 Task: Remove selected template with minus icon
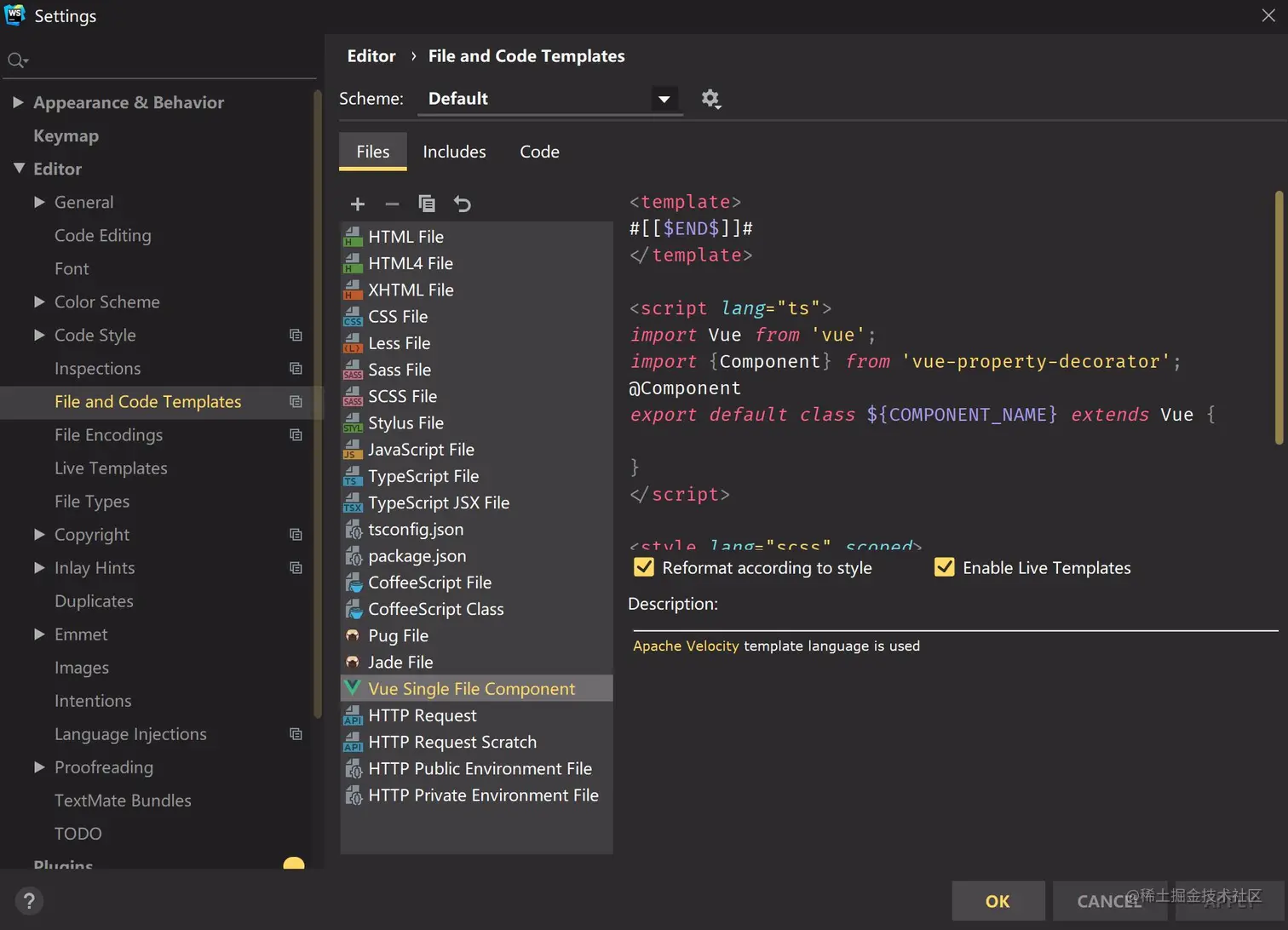392,204
